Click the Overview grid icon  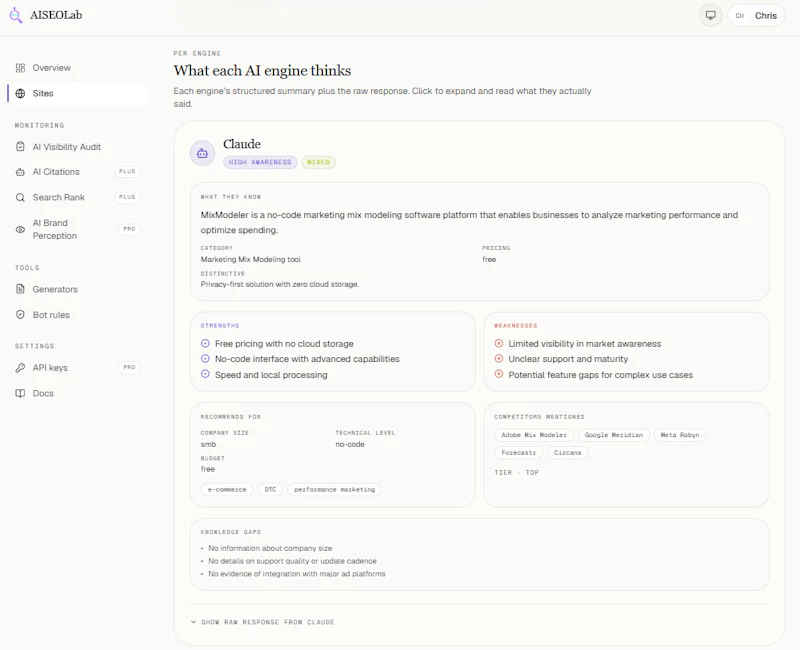(x=20, y=68)
